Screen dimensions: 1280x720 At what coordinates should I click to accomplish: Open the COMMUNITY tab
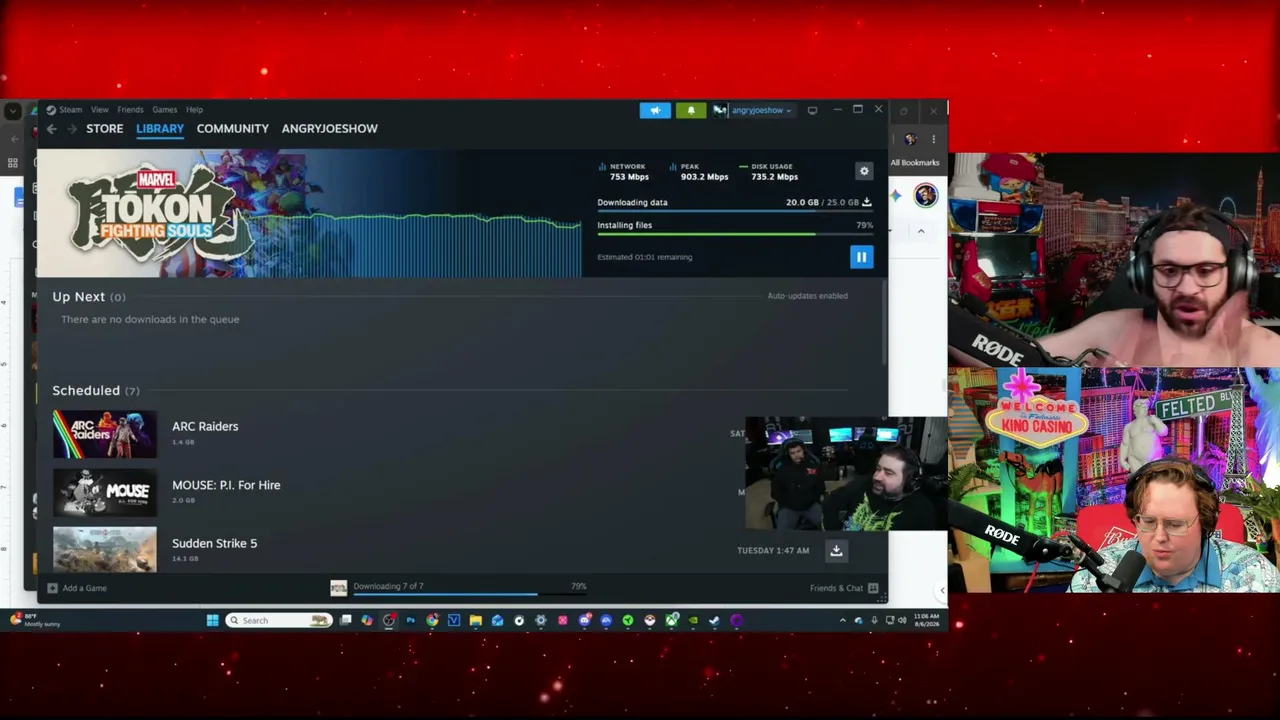coord(233,129)
